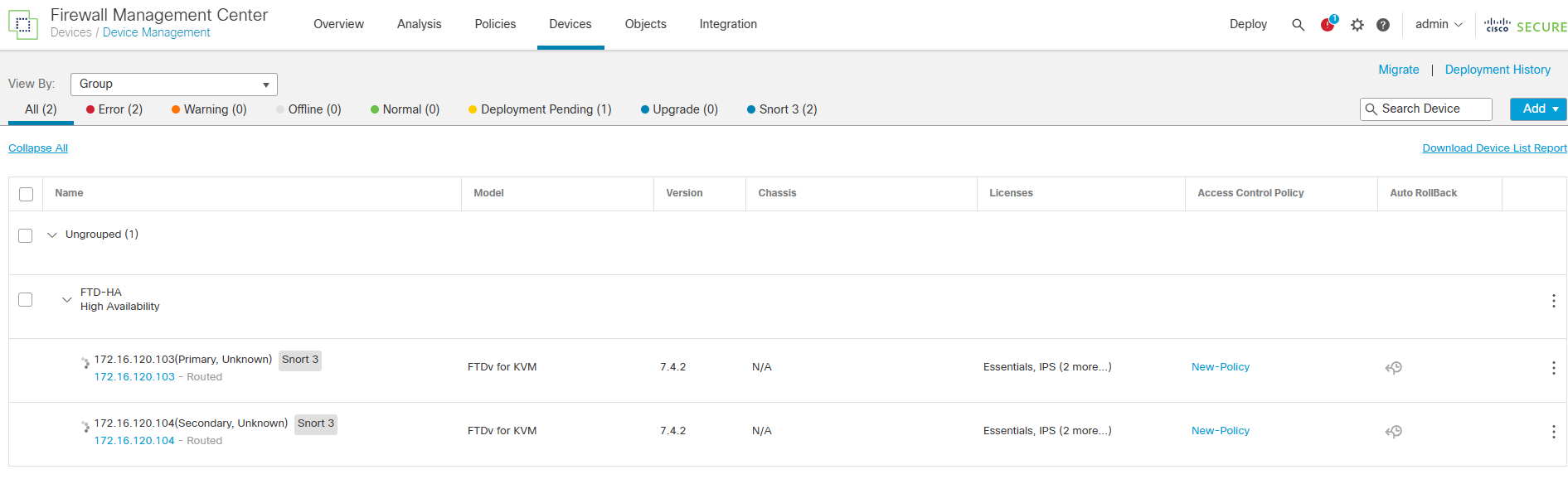Select the All (2) filter tab
Image resolution: width=1568 pixels, height=479 pixels.
[x=41, y=109]
